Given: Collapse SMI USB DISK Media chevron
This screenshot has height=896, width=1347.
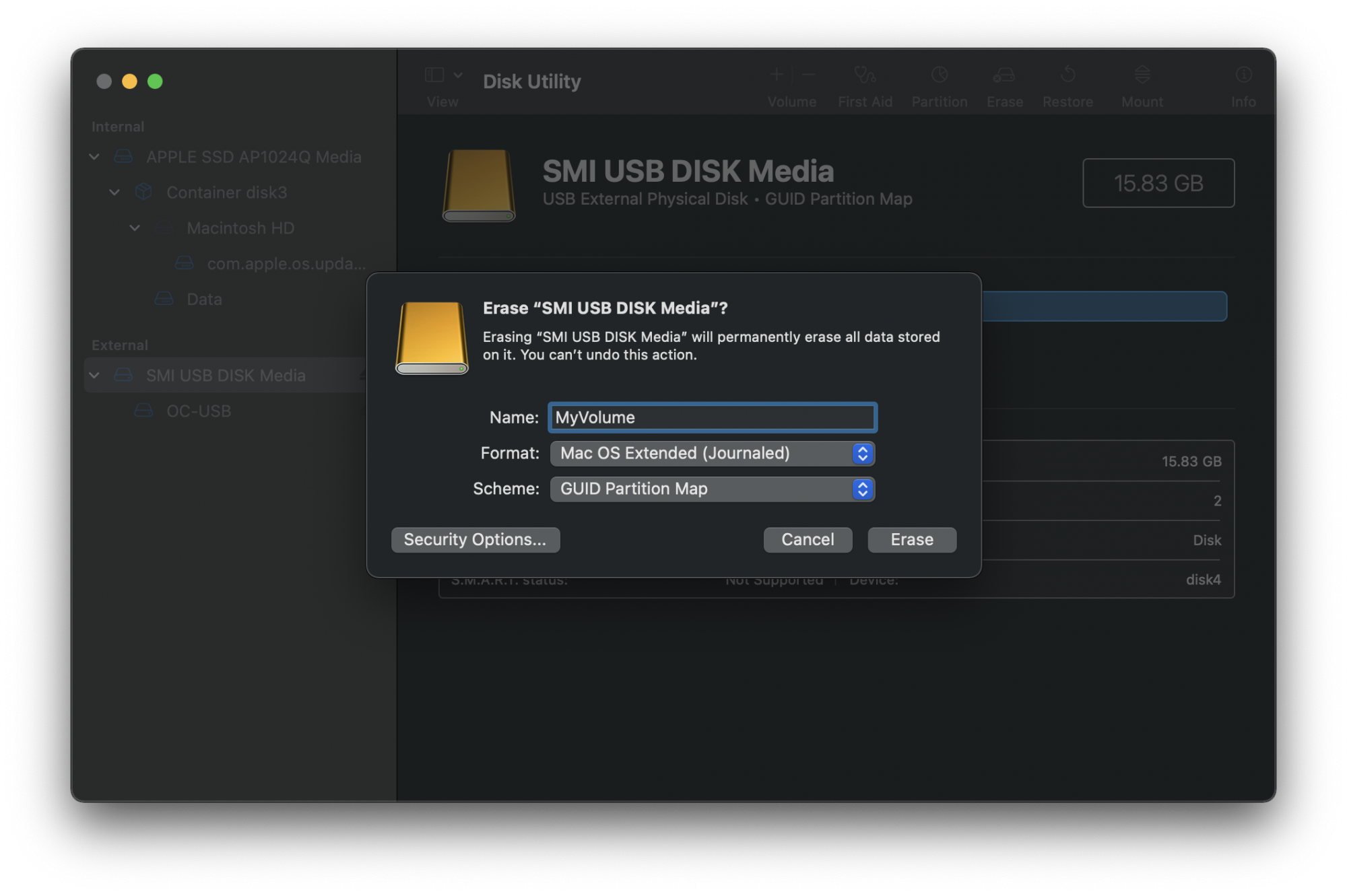Looking at the screenshot, I should click(94, 376).
